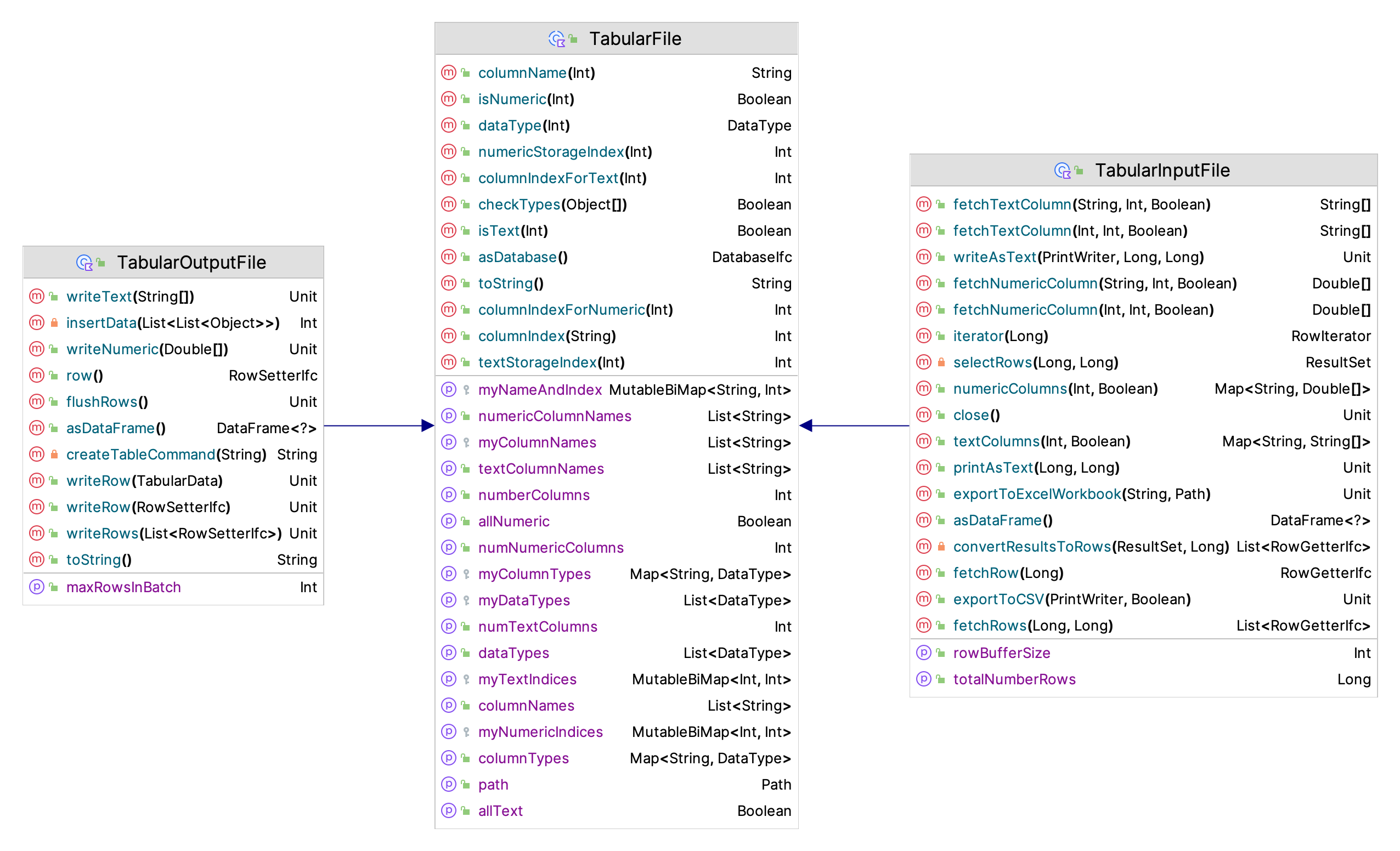
Task: Click the method icon next to textStorageIndex(Int)
Action: pyautogui.click(x=448, y=362)
